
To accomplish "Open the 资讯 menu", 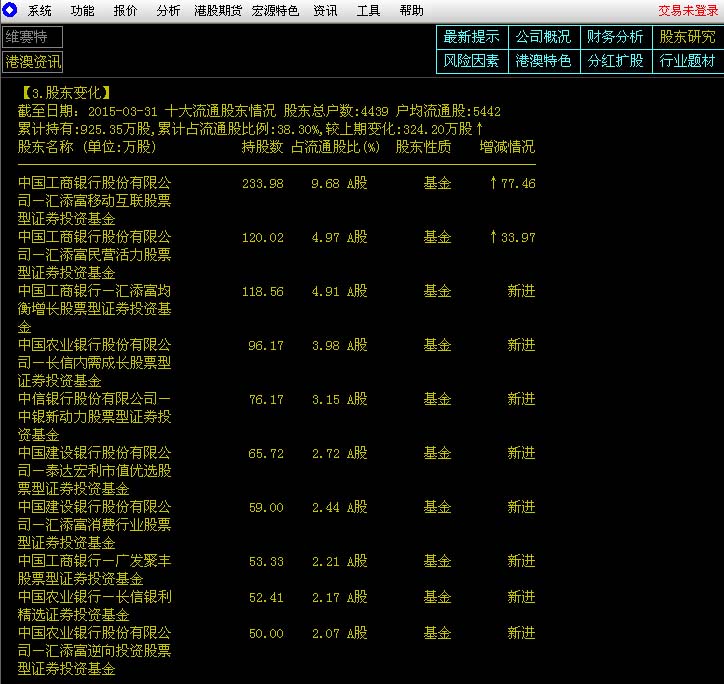I will coord(325,11).
